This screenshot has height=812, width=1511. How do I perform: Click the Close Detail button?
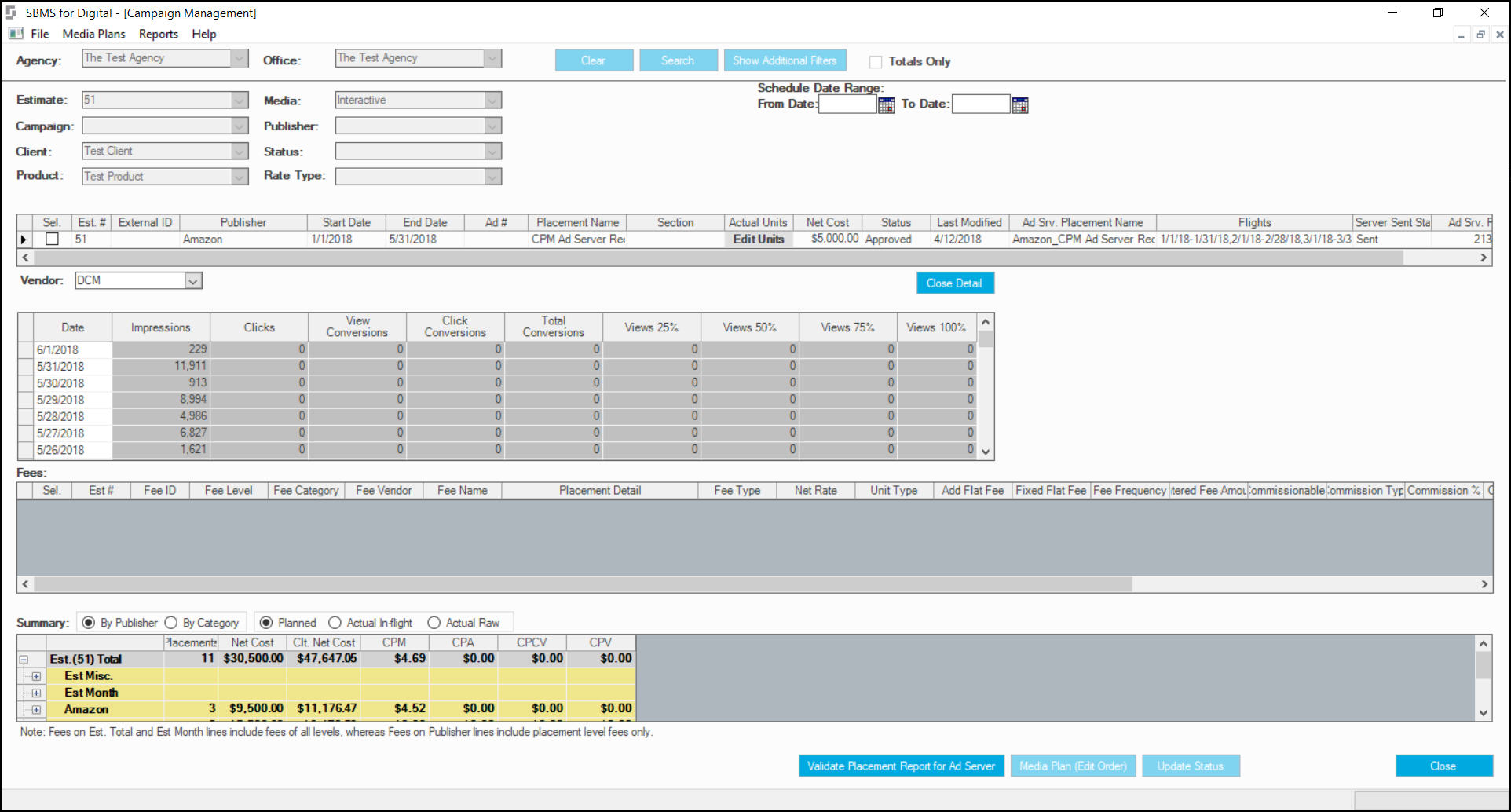[x=955, y=283]
